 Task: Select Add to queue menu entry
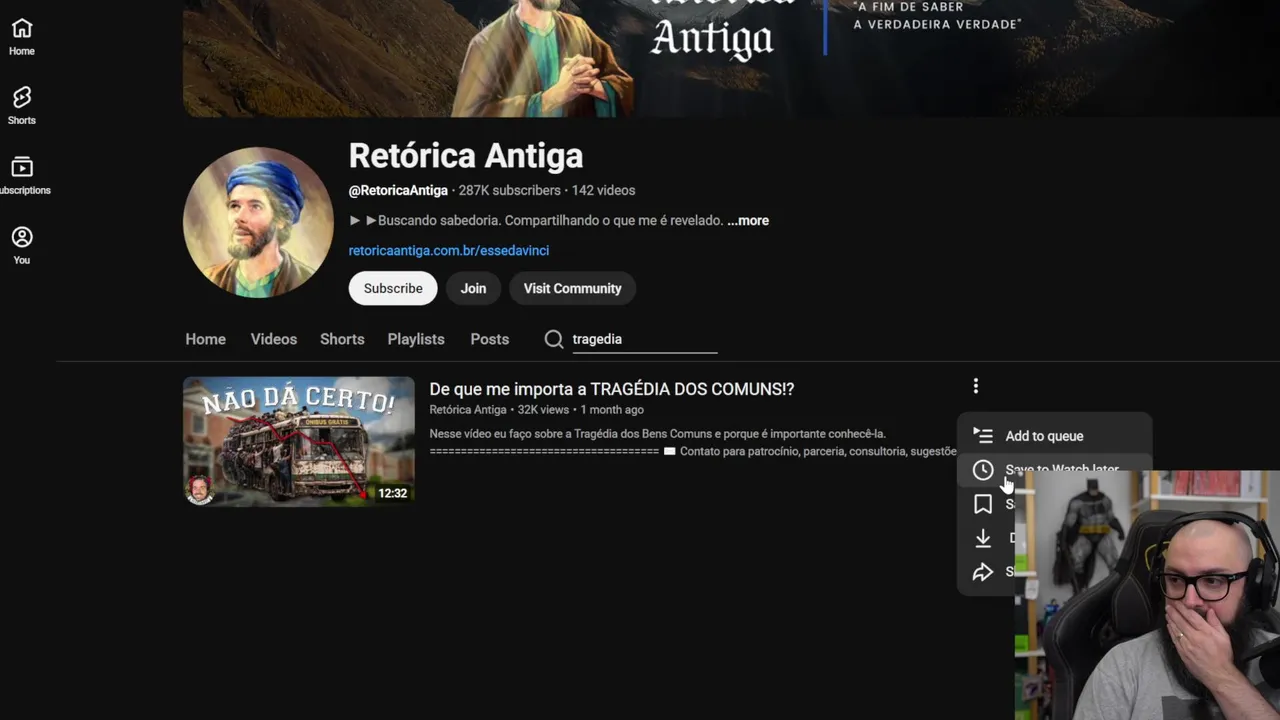coord(1054,436)
